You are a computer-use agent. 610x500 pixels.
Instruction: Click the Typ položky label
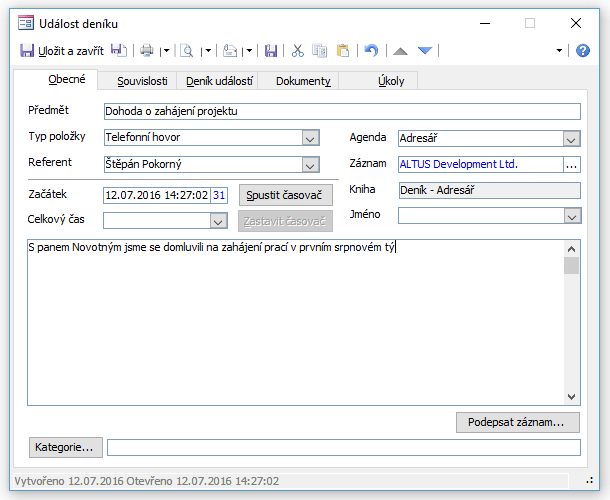[x=57, y=137]
